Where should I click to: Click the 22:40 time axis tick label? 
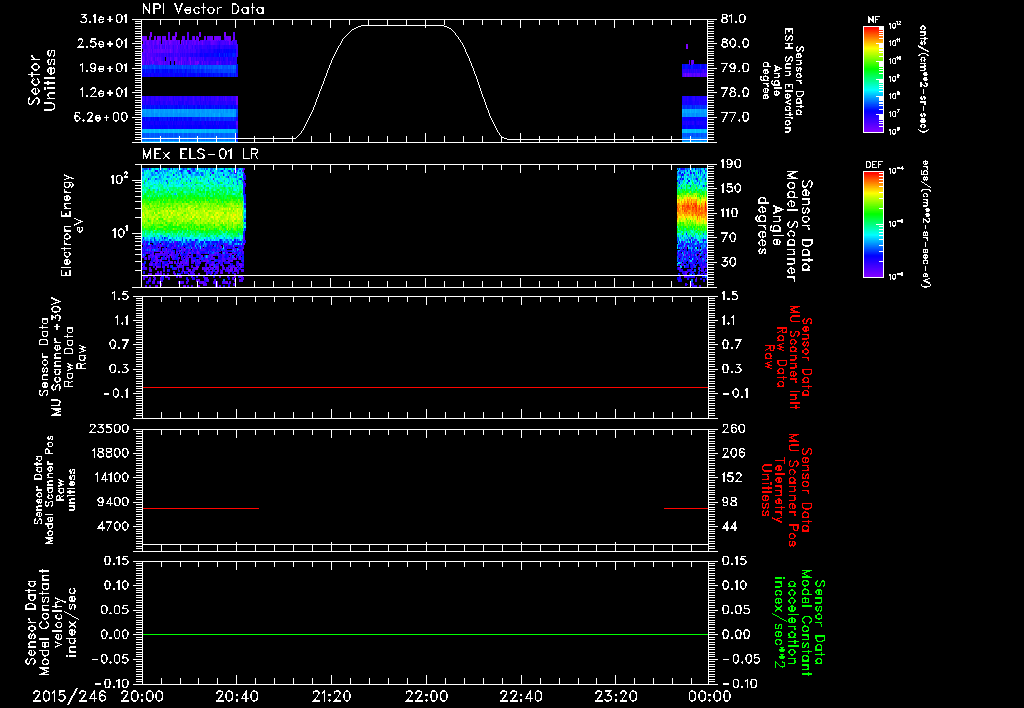click(520, 696)
